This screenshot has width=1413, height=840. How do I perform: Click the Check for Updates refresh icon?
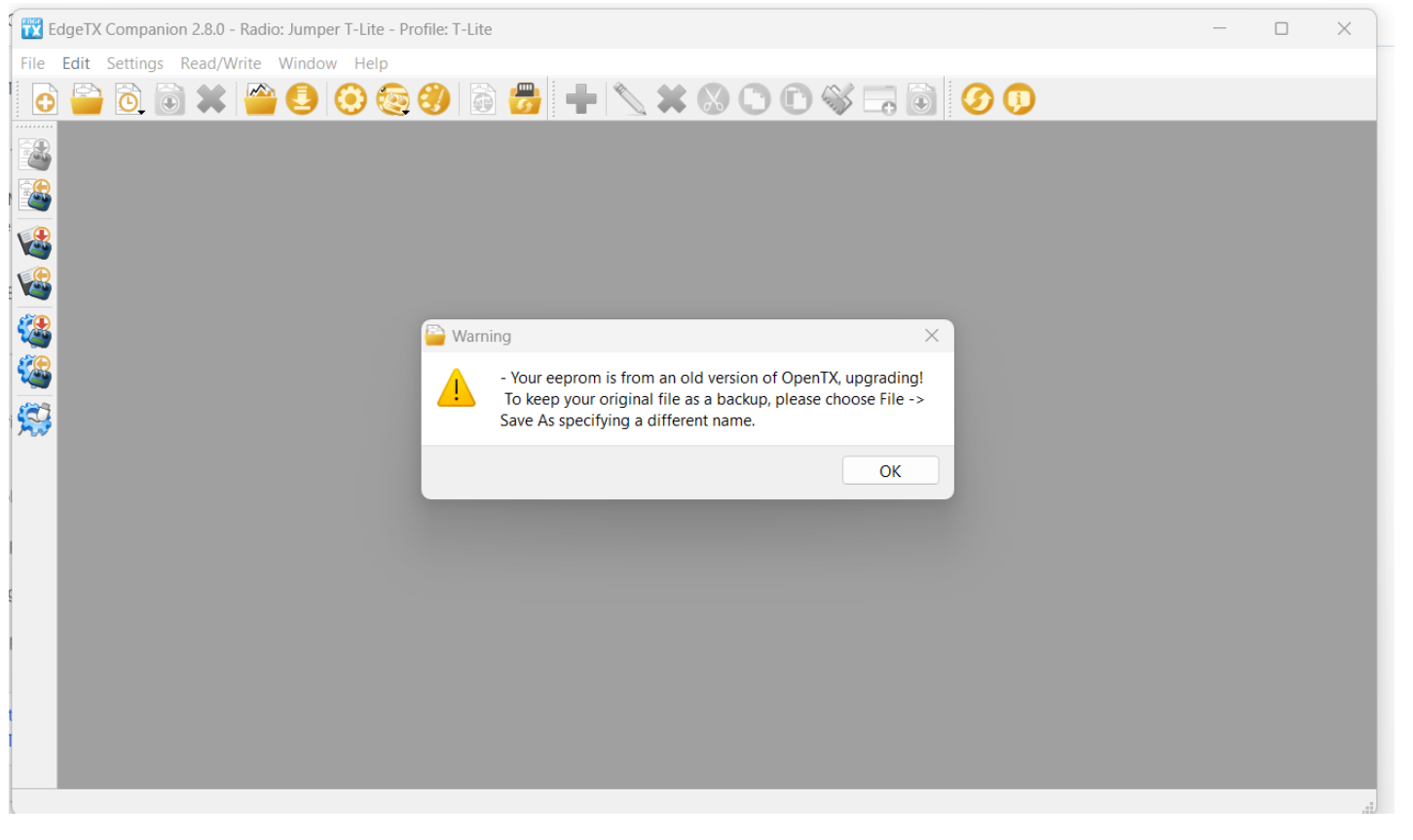(978, 99)
